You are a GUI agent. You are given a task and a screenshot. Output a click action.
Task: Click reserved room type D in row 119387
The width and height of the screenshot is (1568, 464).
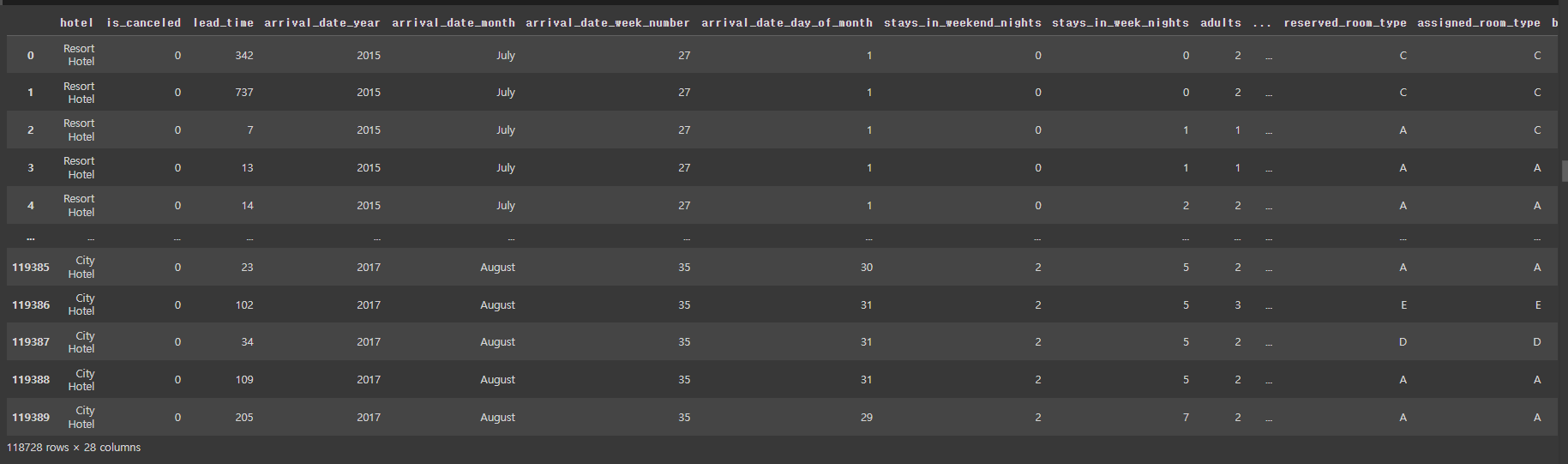pos(1403,342)
